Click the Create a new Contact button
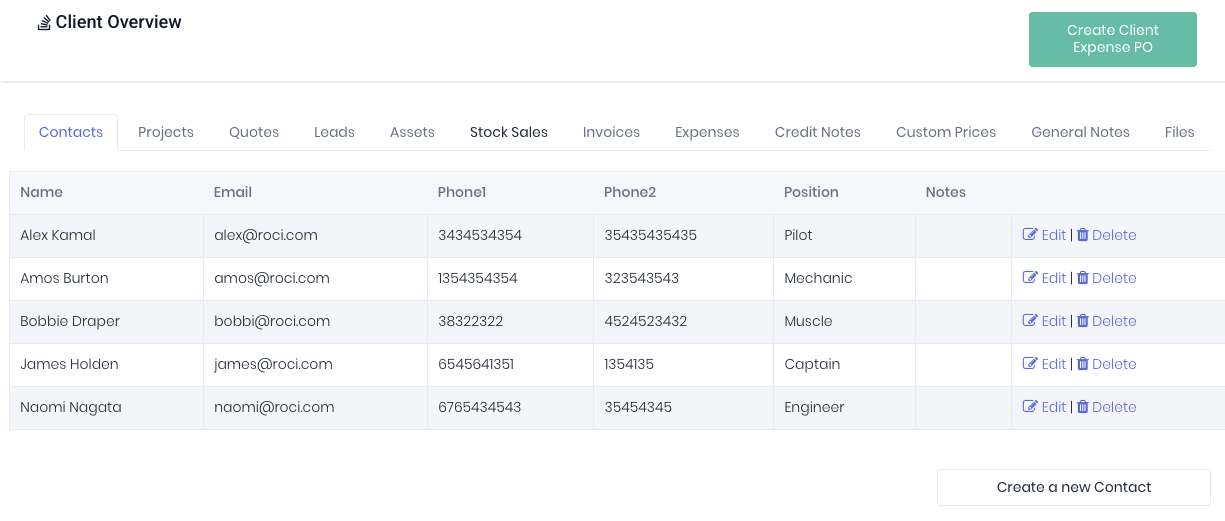Image resolution: width=1225 pixels, height=521 pixels. click(1073, 487)
